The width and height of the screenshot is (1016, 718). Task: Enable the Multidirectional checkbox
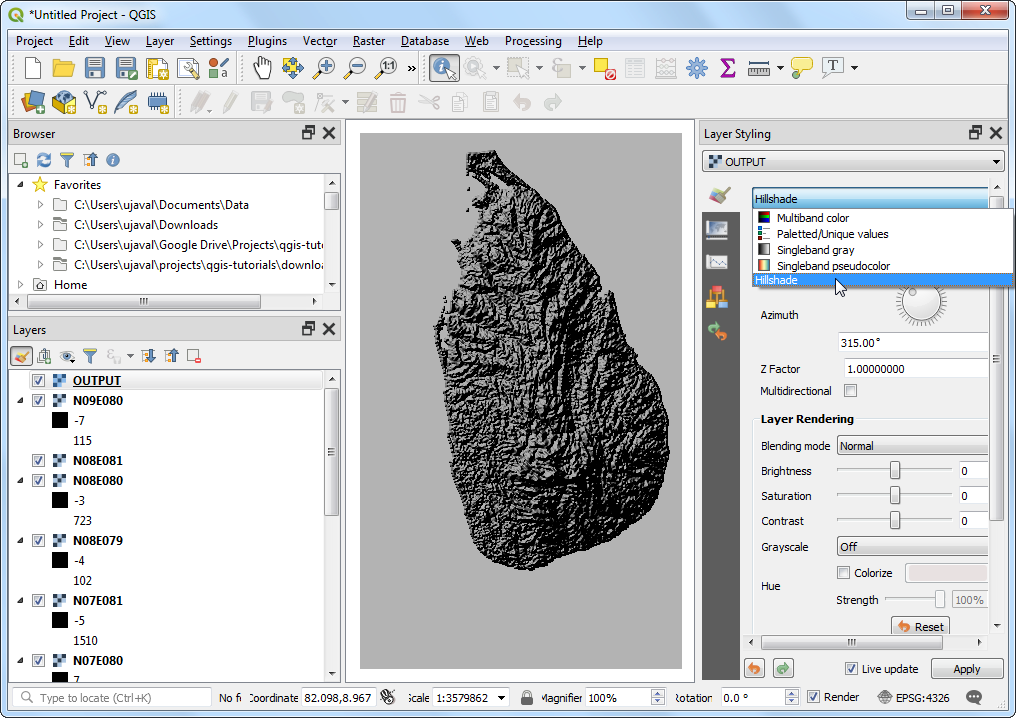click(x=851, y=391)
